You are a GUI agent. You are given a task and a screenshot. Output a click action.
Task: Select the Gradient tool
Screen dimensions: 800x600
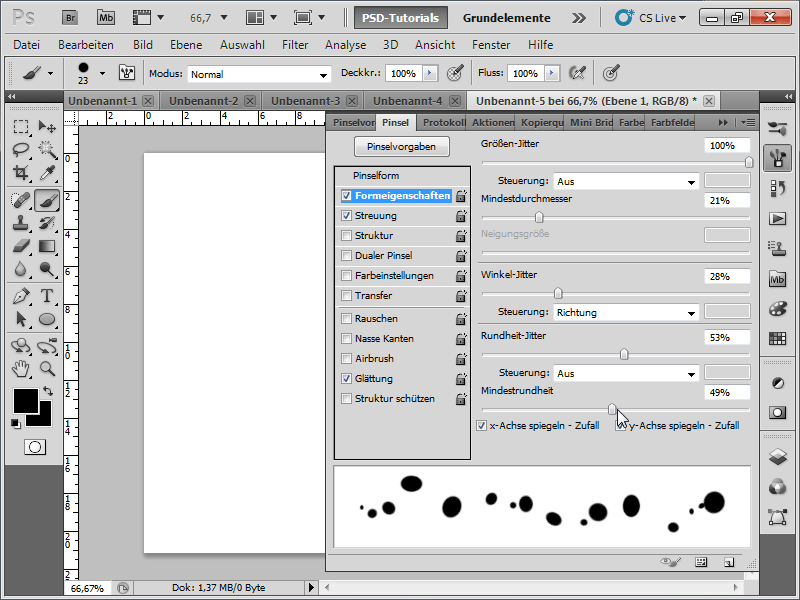tap(47, 246)
